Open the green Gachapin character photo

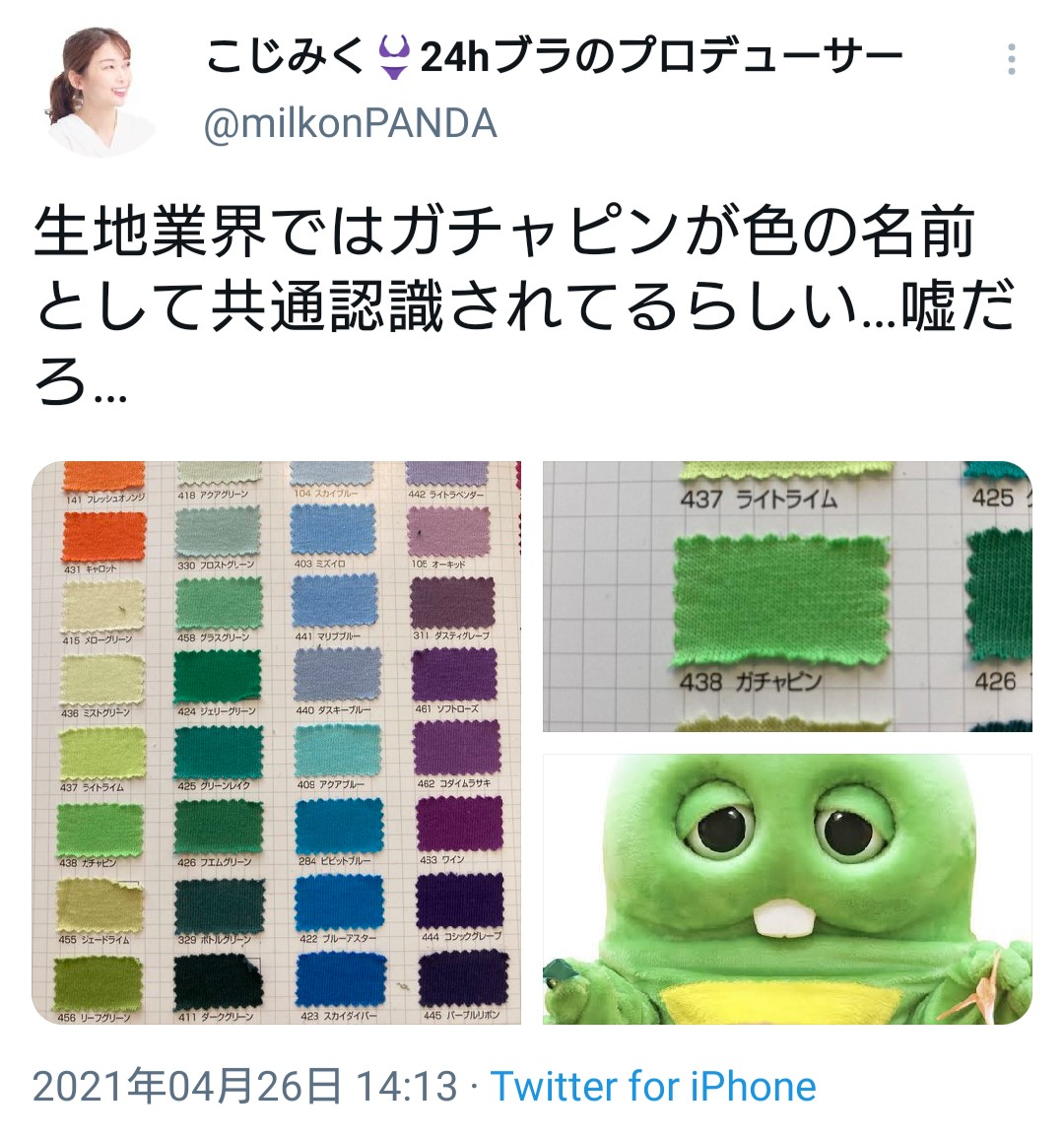(x=787, y=889)
